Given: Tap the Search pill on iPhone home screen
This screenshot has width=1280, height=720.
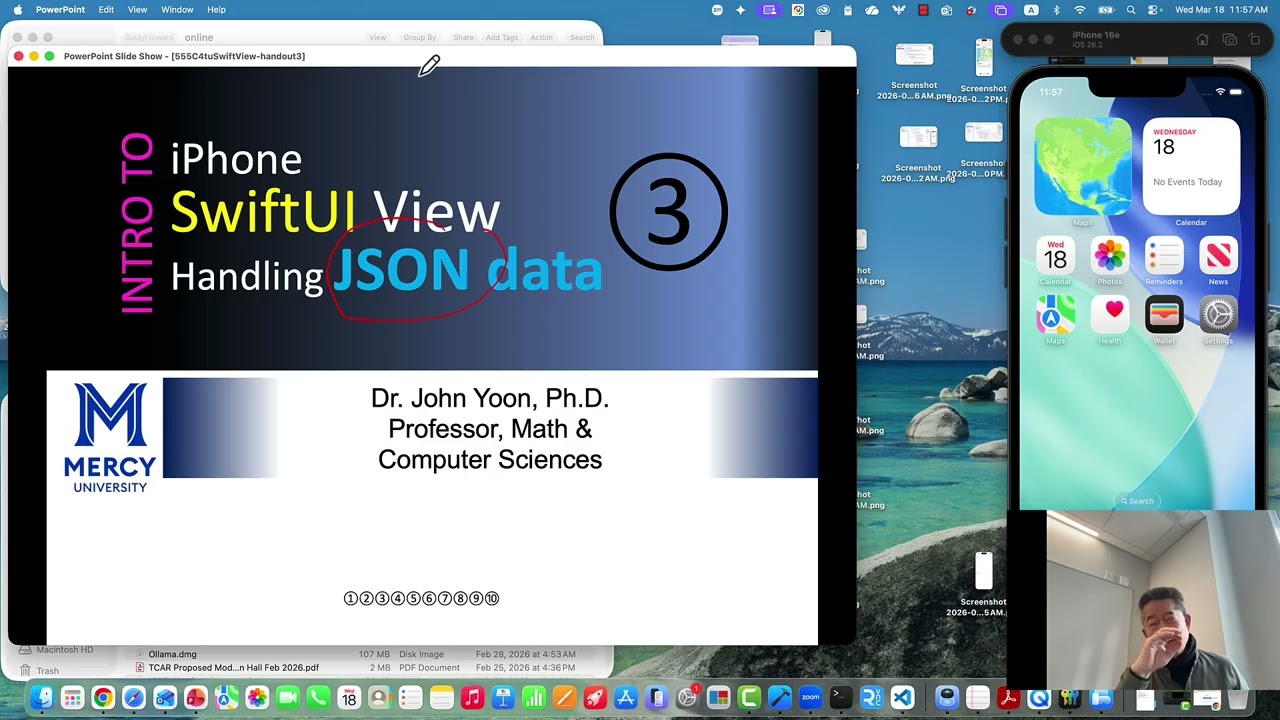Looking at the screenshot, I should click(x=1137, y=501).
